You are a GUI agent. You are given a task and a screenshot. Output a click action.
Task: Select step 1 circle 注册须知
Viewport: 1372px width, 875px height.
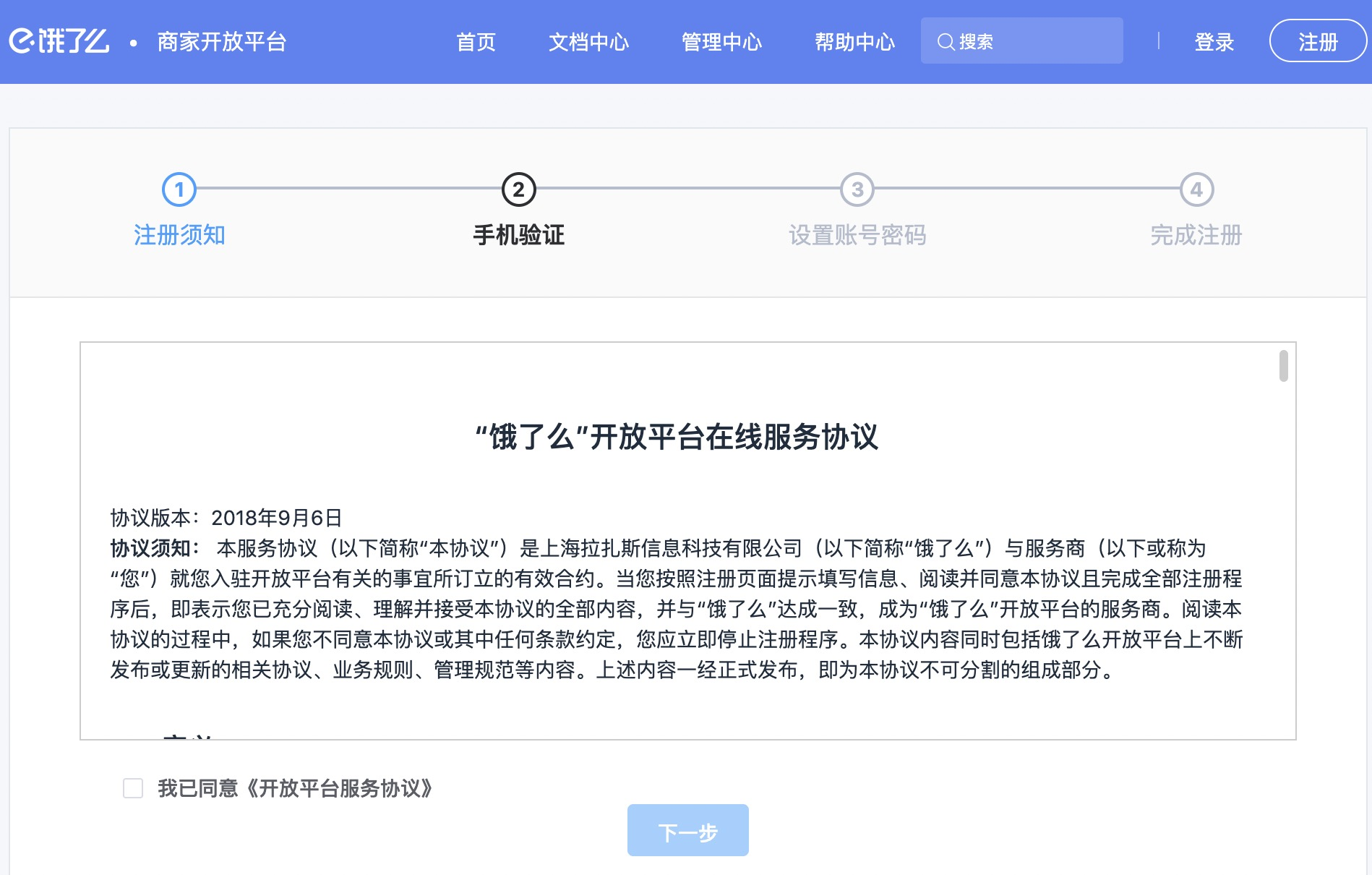pos(179,189)
